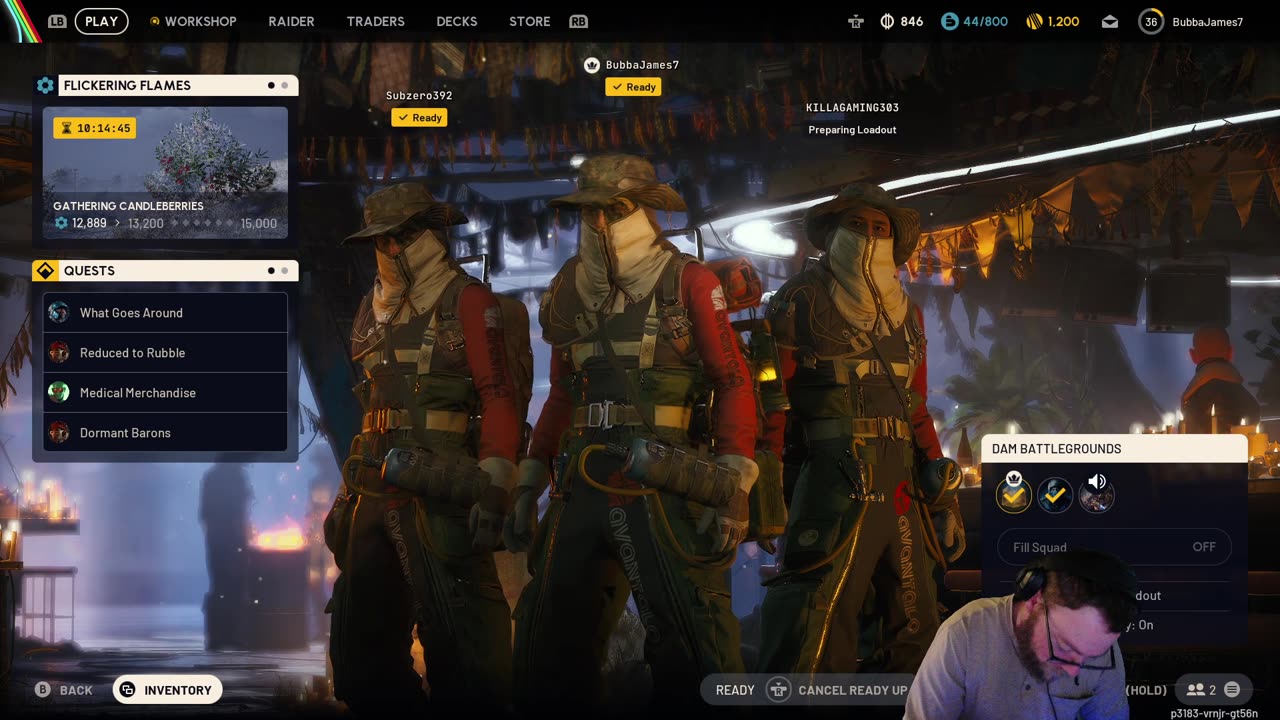Image resolution: width=1280 pixels, height=720 pixels.
Task: Click the level 36 progress ring
Action: [1151, 21]
